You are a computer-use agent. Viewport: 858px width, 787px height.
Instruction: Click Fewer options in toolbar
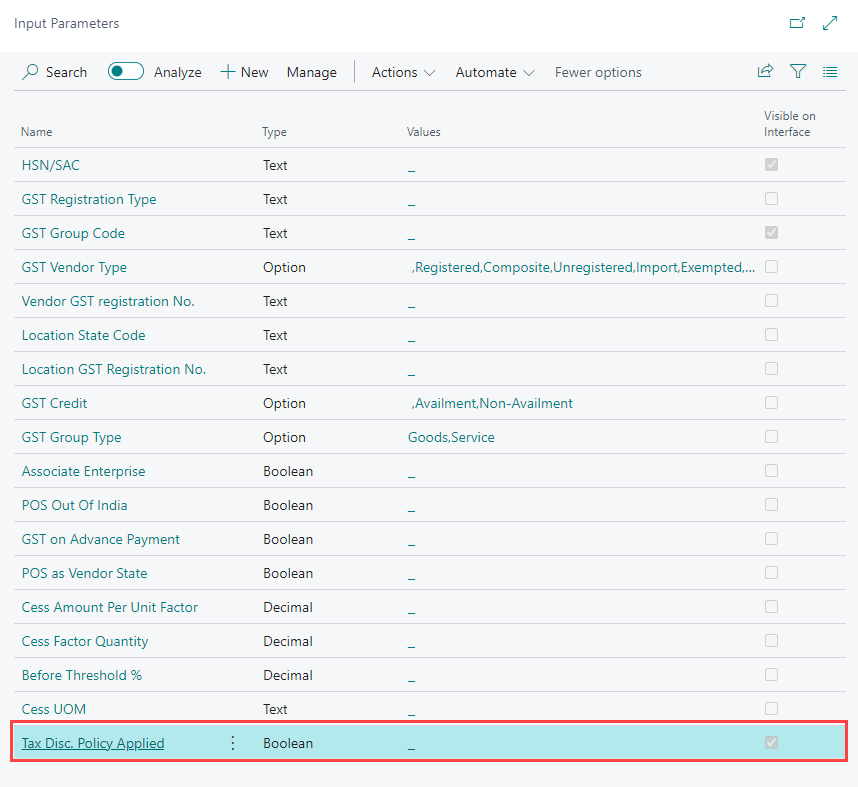[x=598, y=72]
